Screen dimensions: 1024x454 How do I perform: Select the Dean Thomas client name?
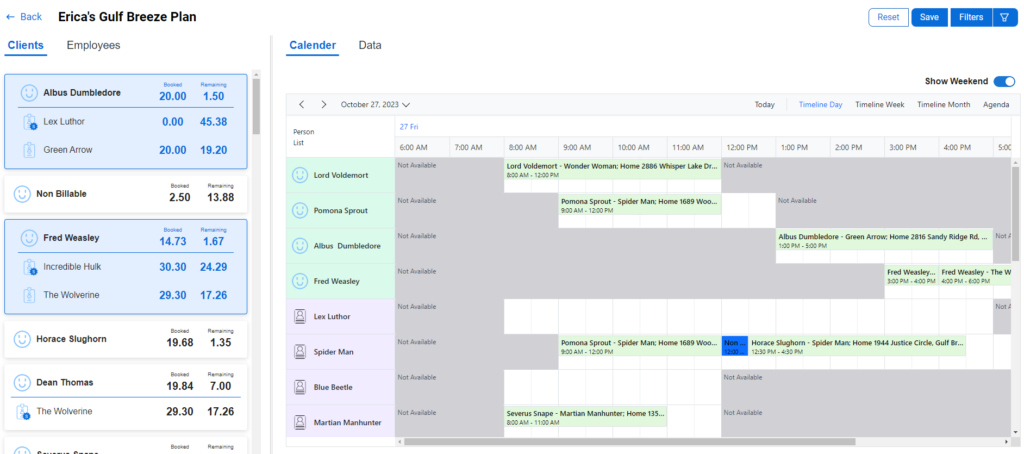tap(65, 382)
